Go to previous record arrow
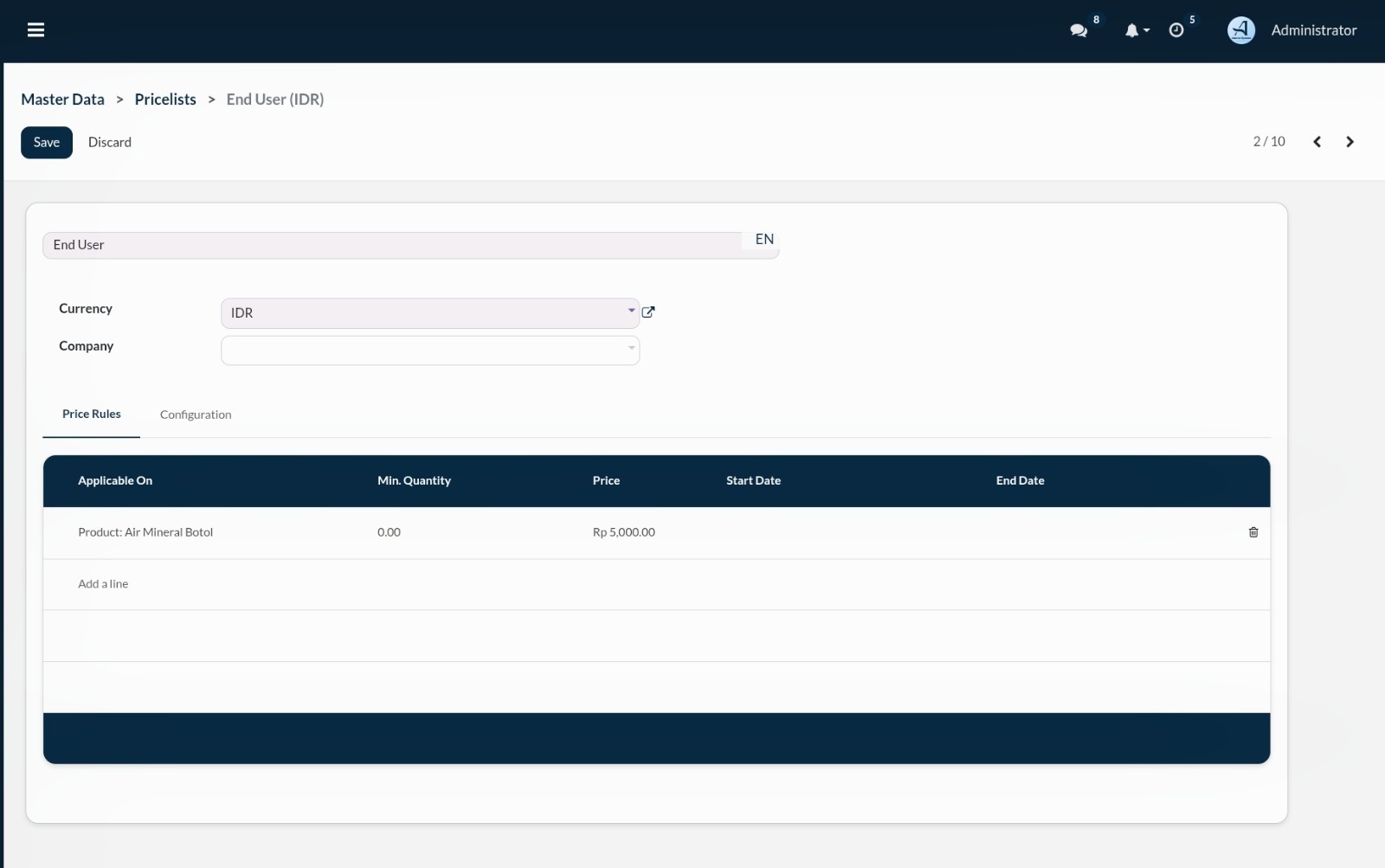1385x868 pixels. pyautogui.click(x=1317, y=142)
